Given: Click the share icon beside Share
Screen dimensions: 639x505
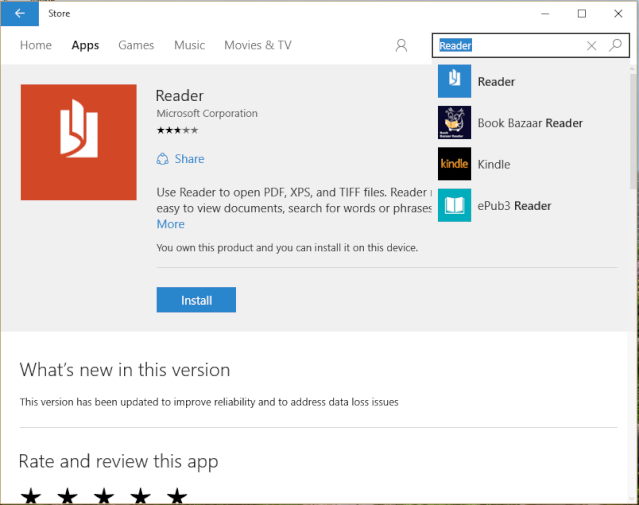Looking at the screenshot, I should [x=162, y=159].
